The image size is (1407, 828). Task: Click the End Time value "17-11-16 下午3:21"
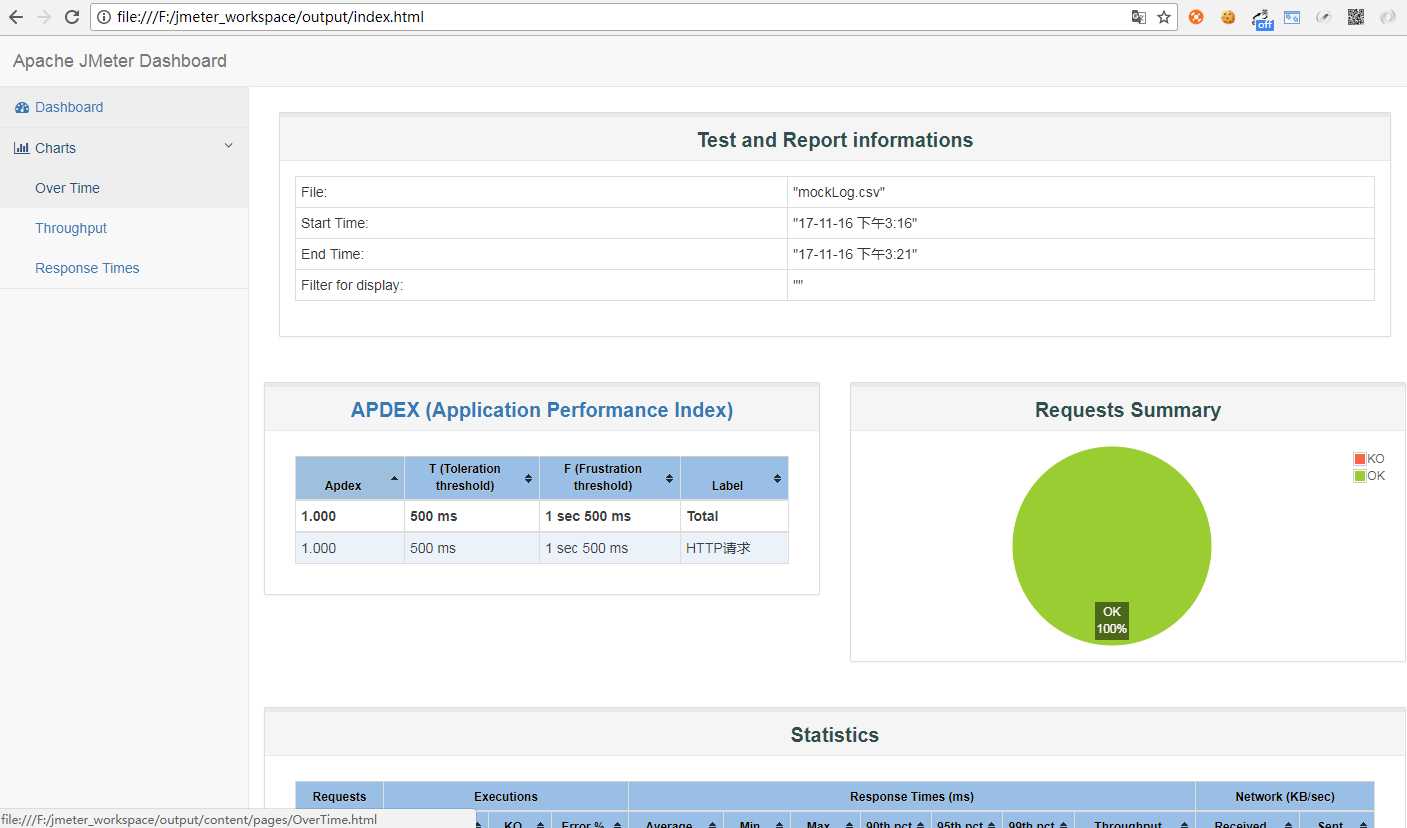coord(855,254)
